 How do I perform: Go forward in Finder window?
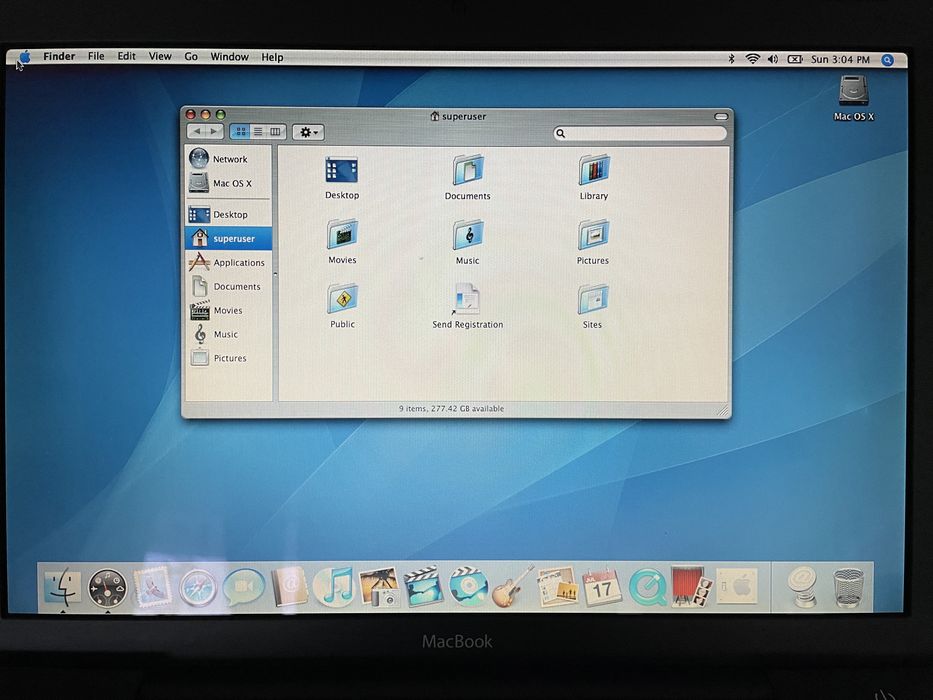[214, 131]
